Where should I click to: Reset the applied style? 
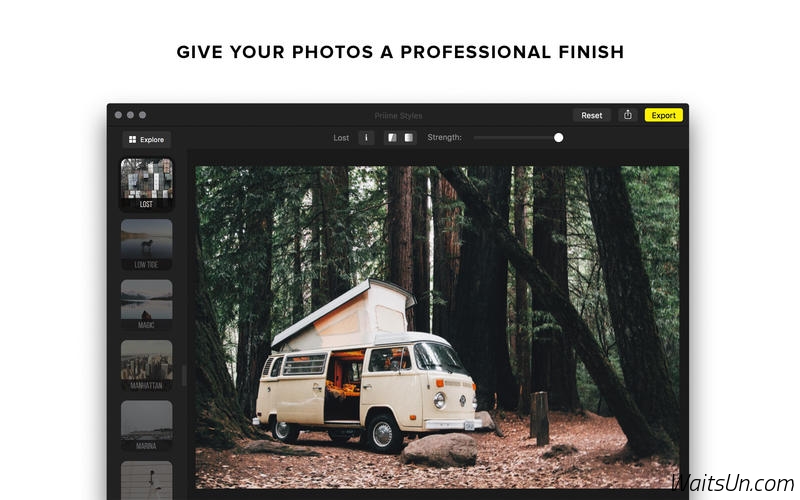(591, 115)
